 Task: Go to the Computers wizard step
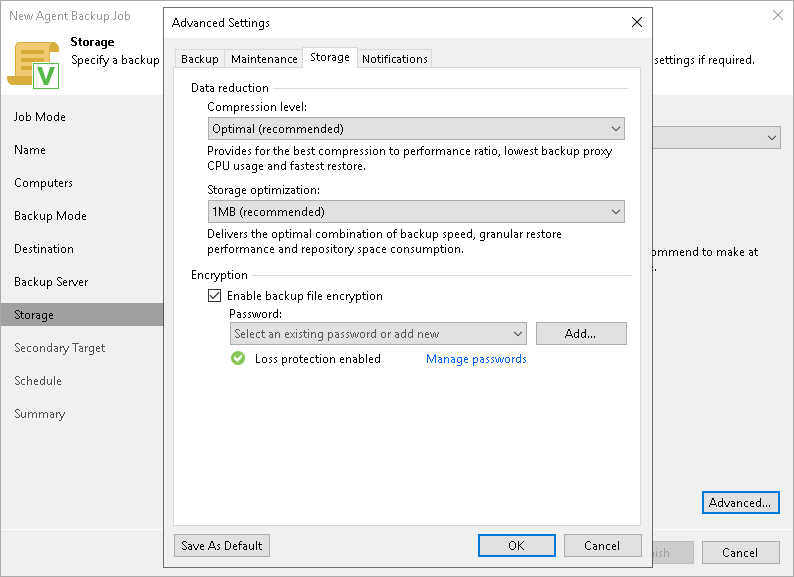pyautogui.click(x=43, y=183)
